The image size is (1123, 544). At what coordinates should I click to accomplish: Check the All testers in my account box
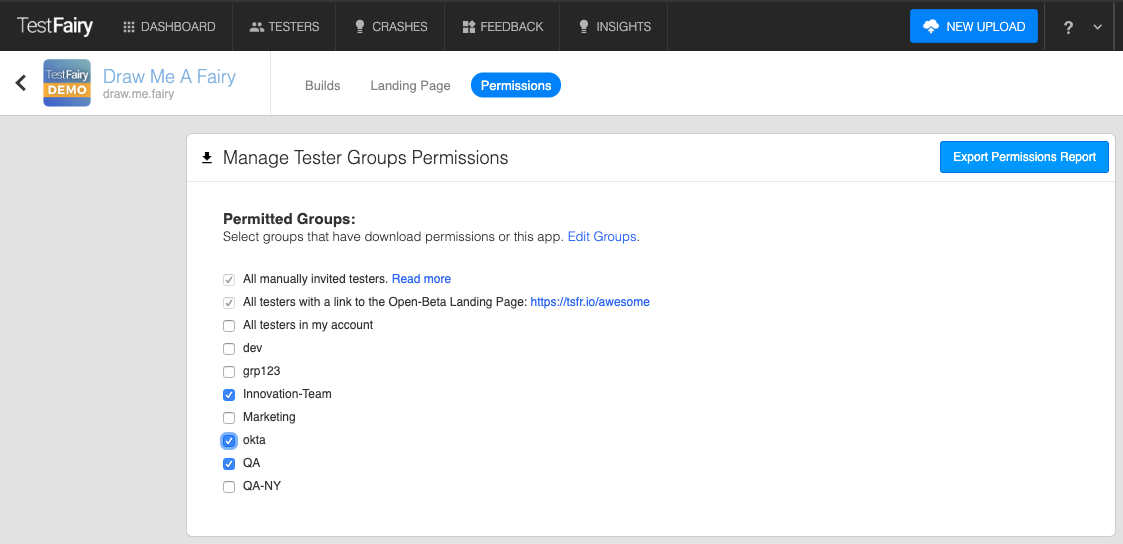229,326
